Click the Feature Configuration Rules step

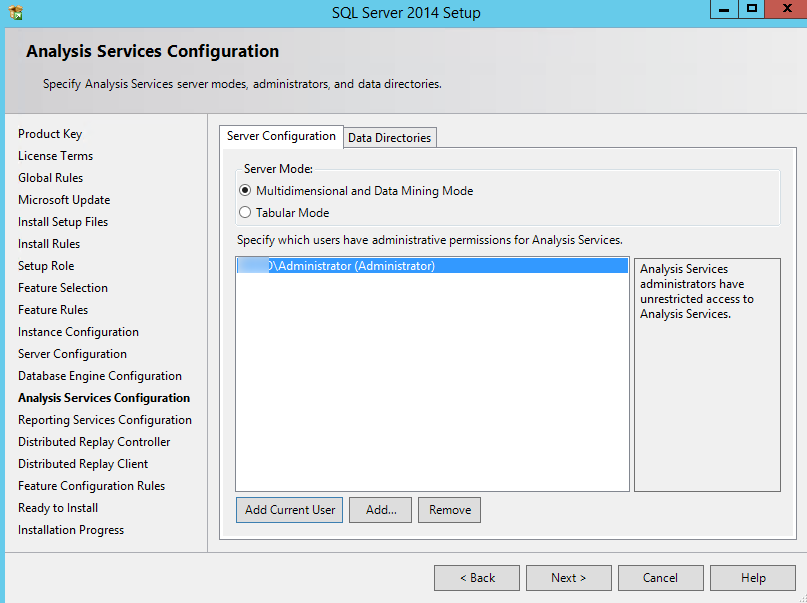click(x=92, y=486)
